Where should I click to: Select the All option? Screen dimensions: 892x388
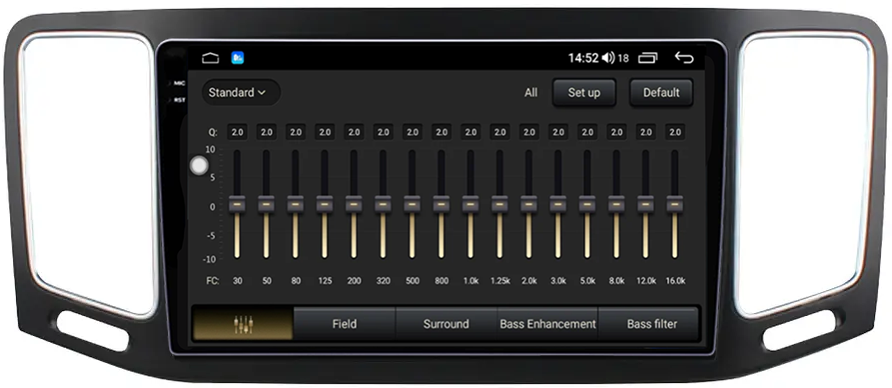click(531, 92)
